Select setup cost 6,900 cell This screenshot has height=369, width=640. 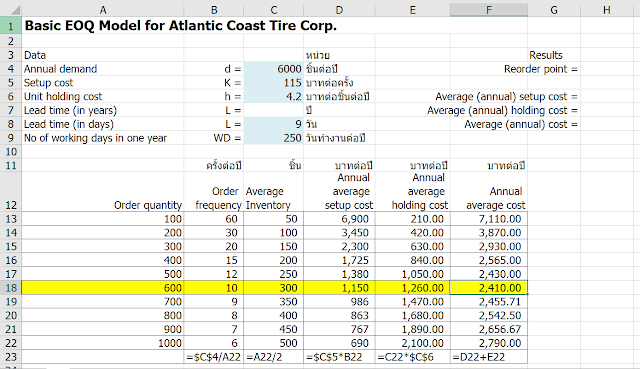tap(339, 219)
